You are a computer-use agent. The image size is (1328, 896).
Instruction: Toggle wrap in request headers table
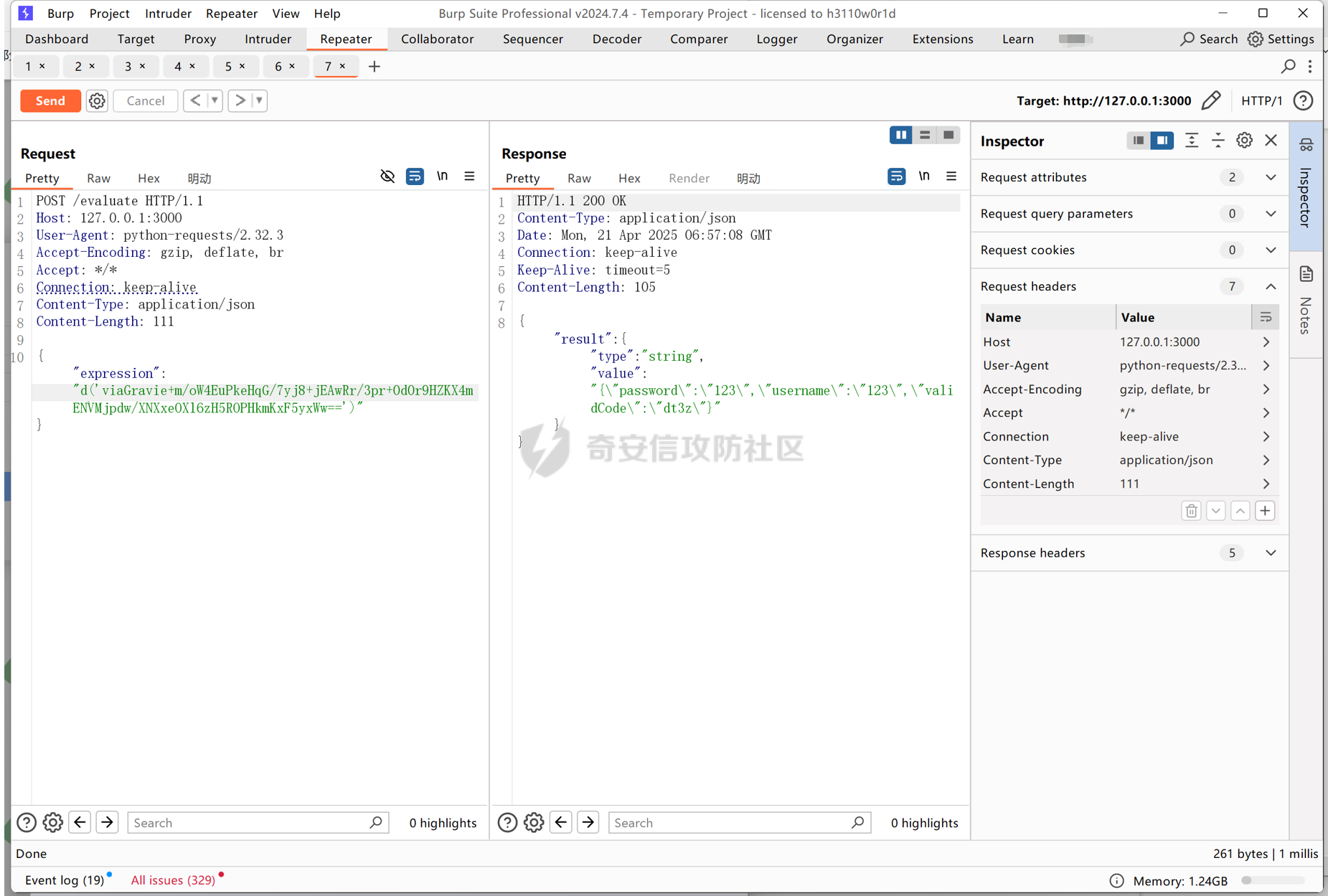[x=1266, y=317]
